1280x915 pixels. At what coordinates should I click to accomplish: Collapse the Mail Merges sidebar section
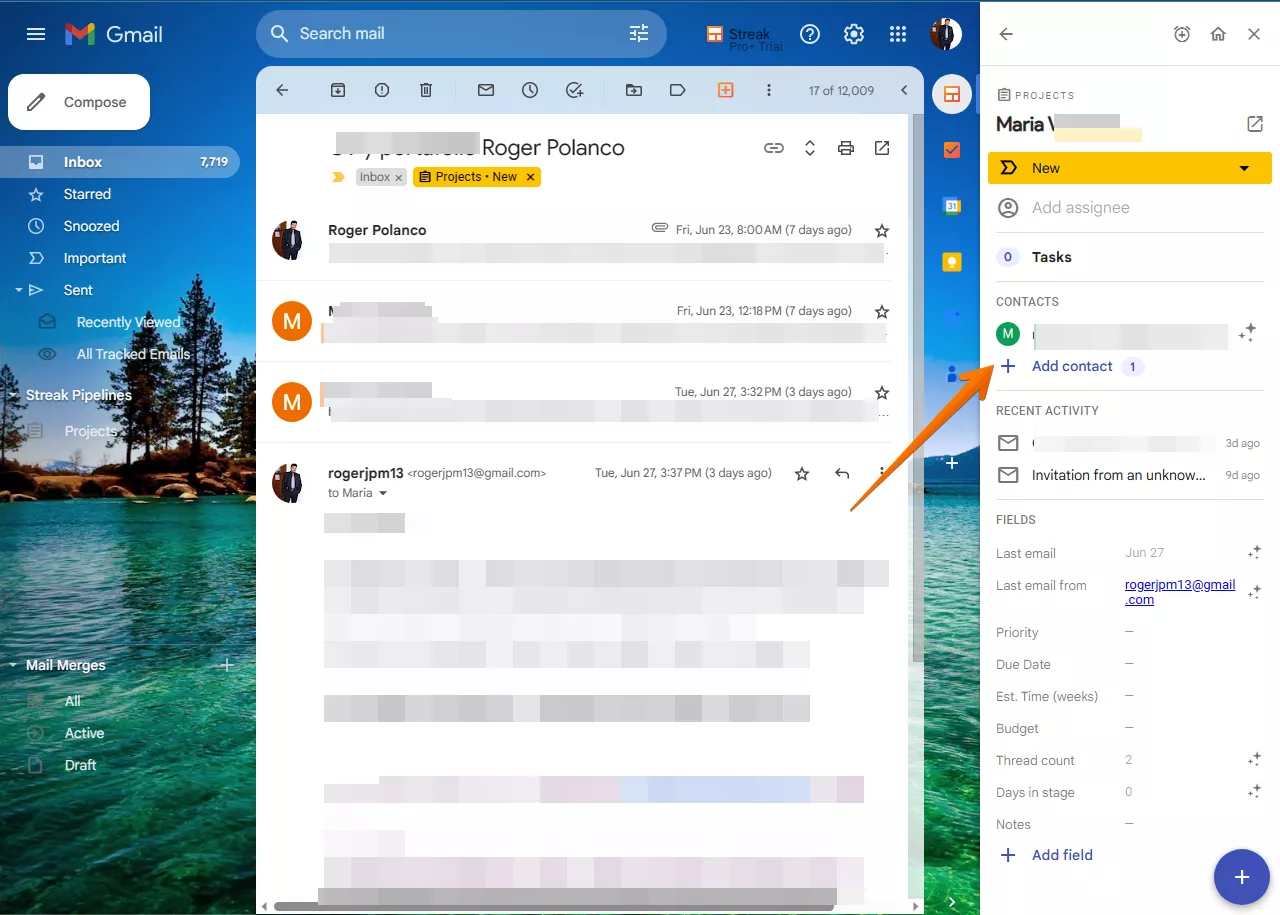click(x=14, y=666)
